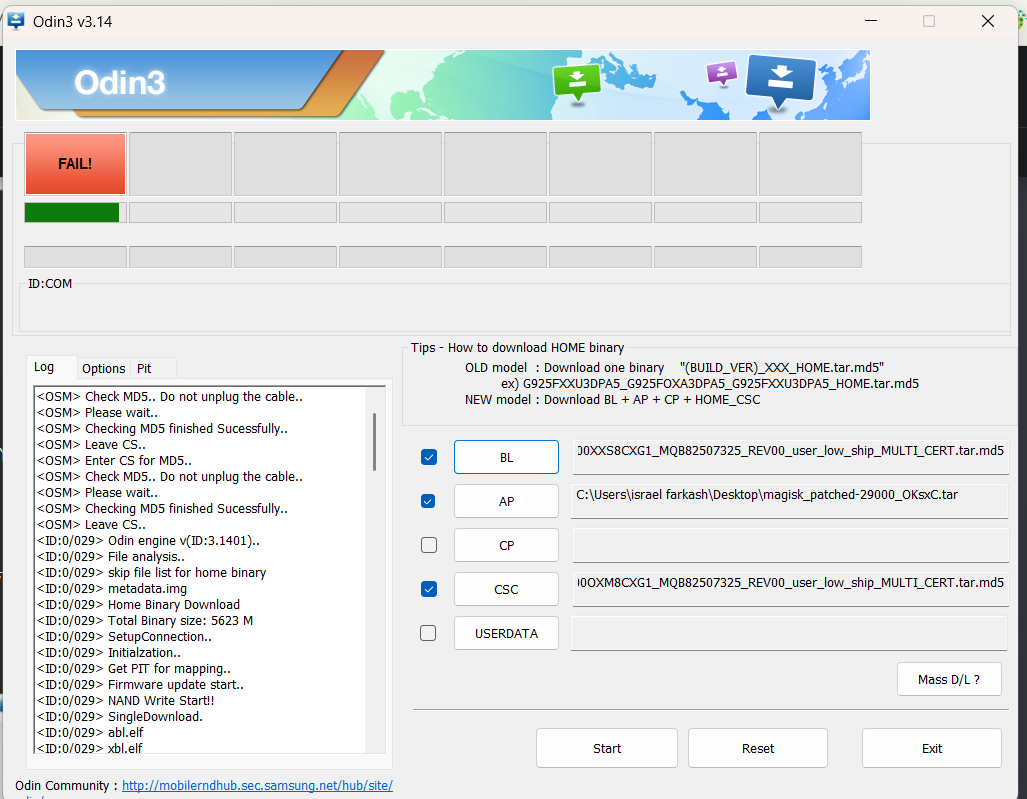Enable the USERDATA checkbox
Image resolution: width=1027 pixels, height=799 pixels.
[428, 633]
